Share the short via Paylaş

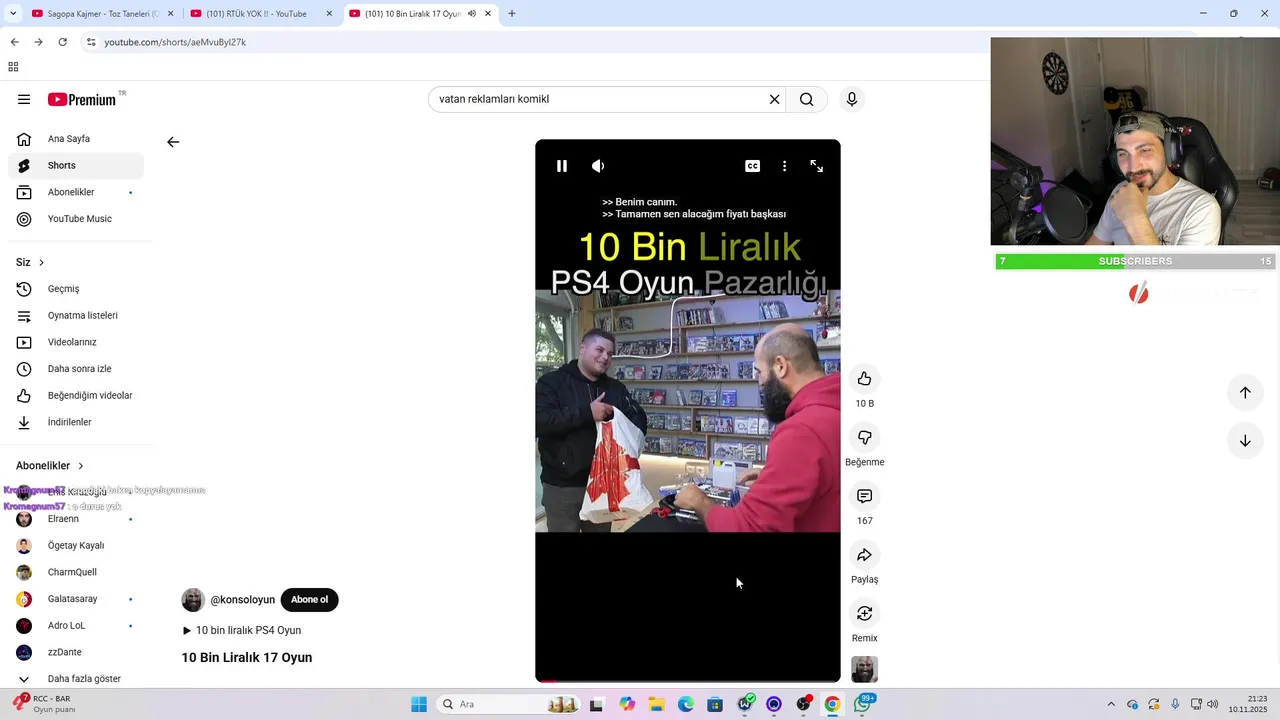[x=865, y=555]
